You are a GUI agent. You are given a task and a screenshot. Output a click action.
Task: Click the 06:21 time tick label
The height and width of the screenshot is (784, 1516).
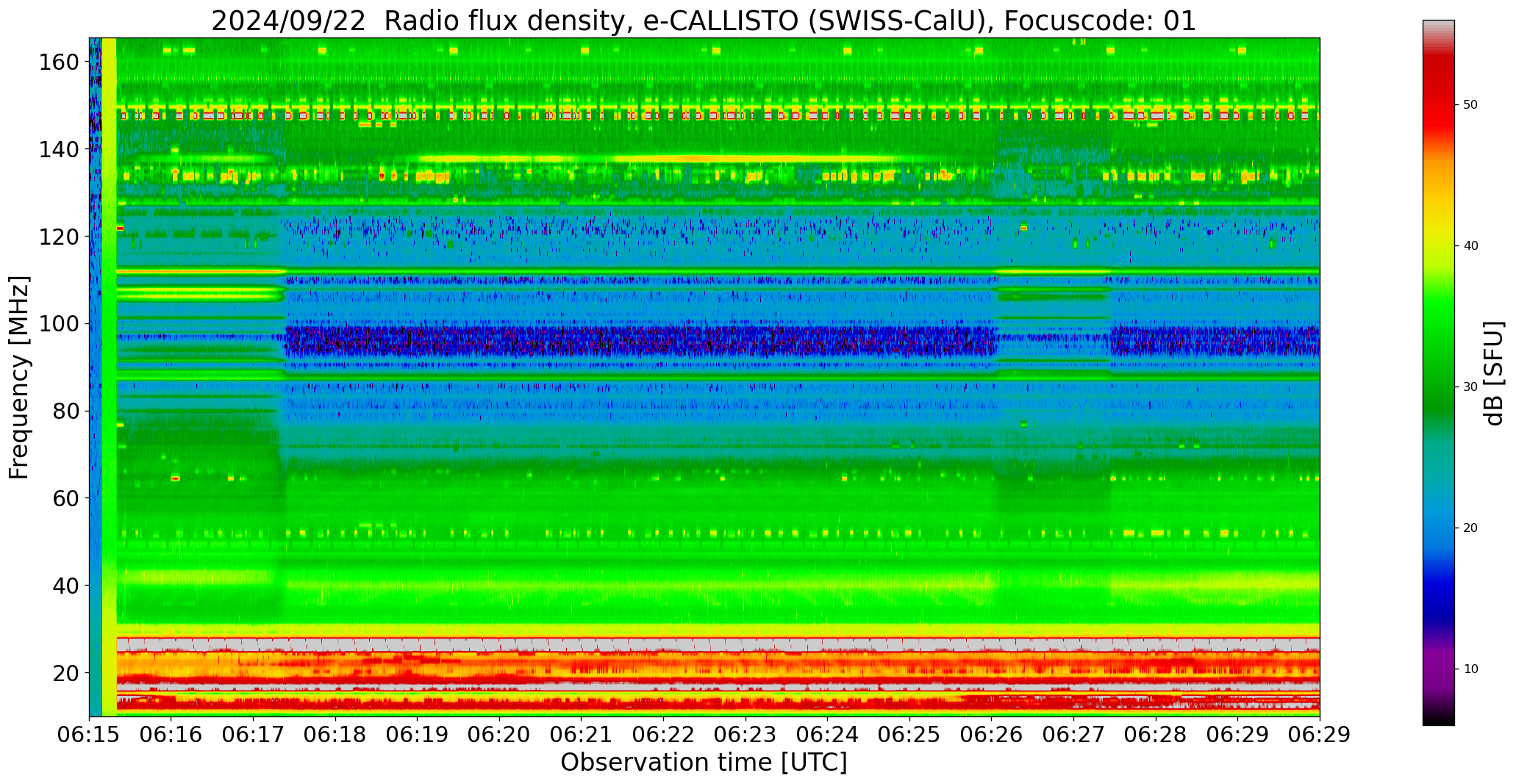pyautogui.click(x=581, y=735)
